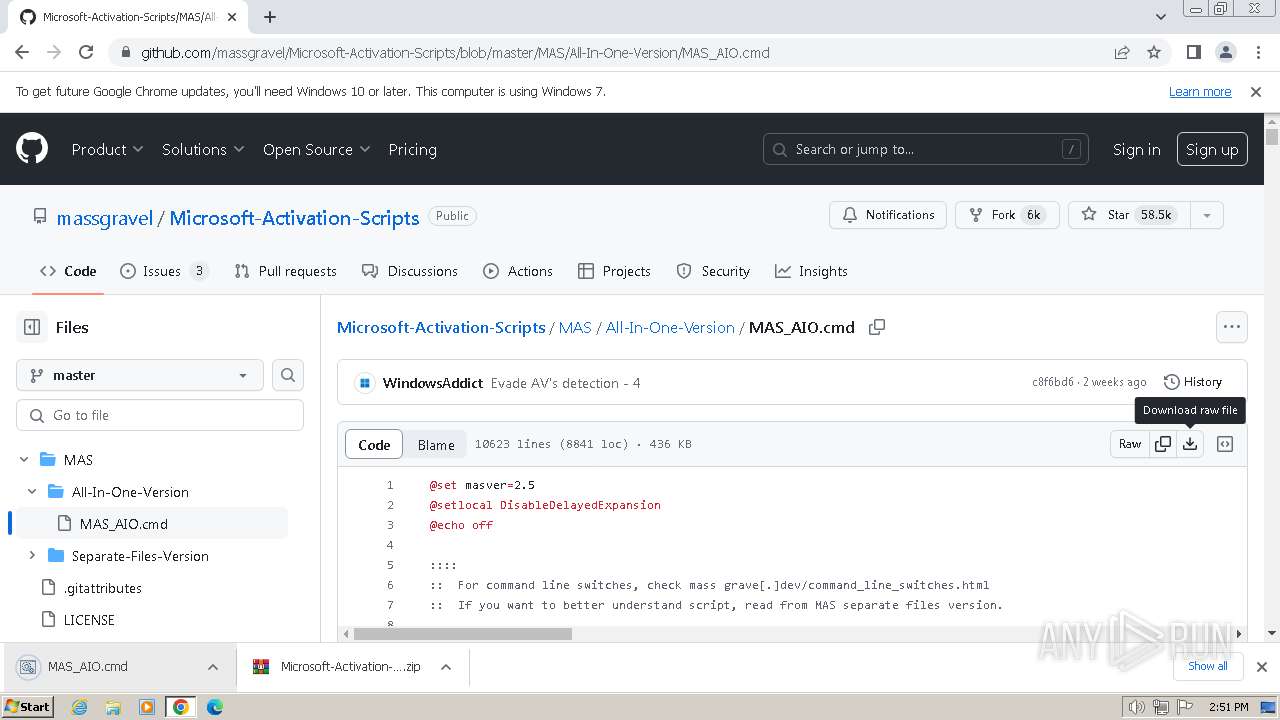
Task: Expand the Solutions menu
Action: pyautogui.click(x=203, y=149)
